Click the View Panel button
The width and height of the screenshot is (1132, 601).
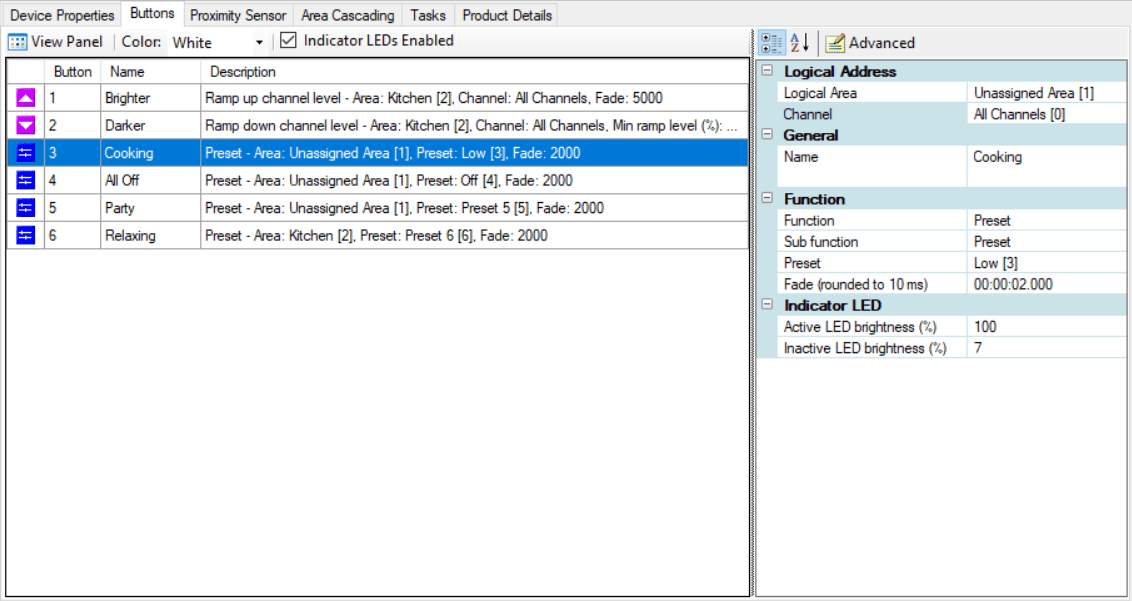point(55,41)
